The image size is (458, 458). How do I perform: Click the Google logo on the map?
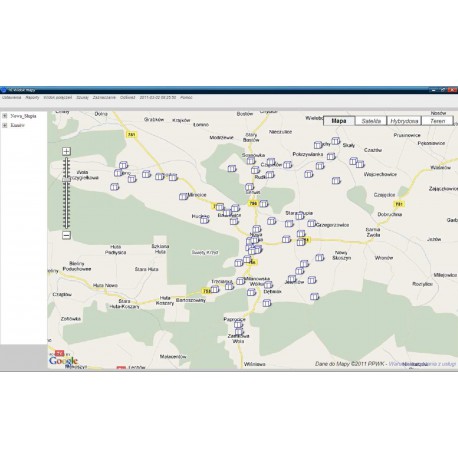(63, 361)
